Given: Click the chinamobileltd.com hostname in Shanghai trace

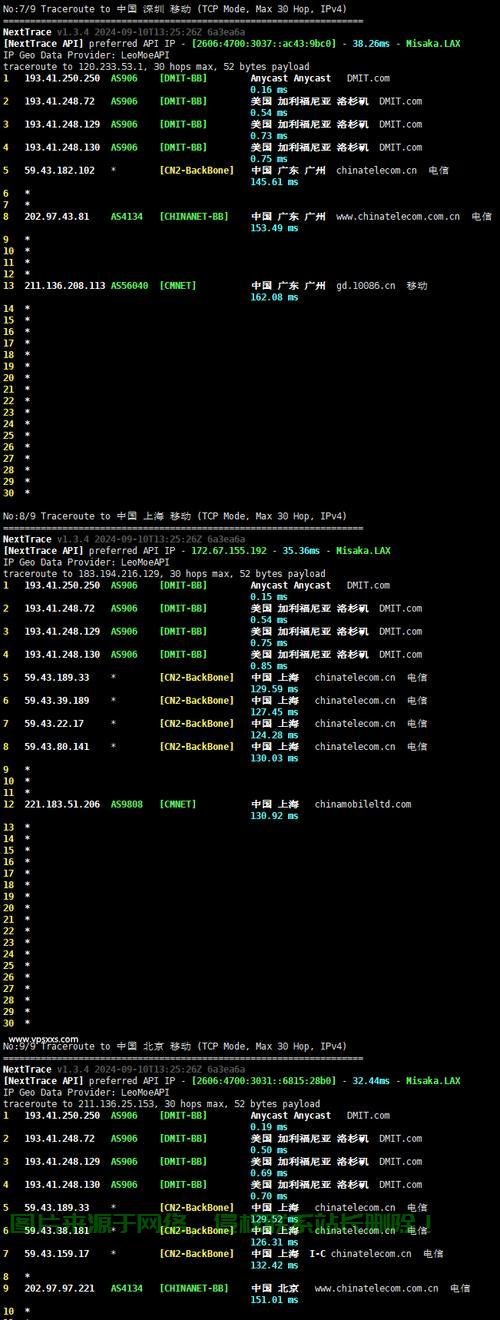Looking at the screenshot, I should click(363, 804).
